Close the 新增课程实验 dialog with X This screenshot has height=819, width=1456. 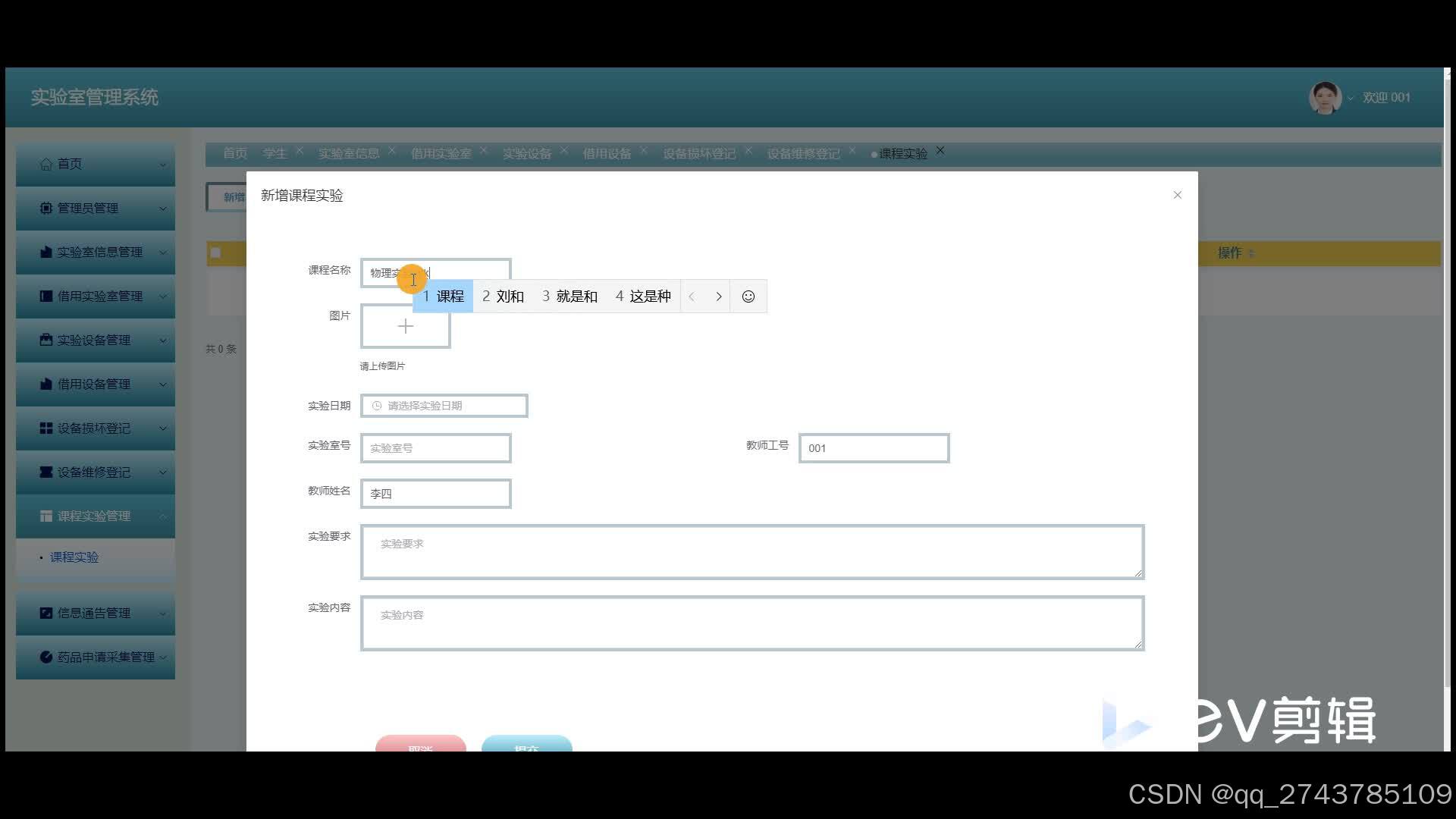click(x=1177, y=195)
